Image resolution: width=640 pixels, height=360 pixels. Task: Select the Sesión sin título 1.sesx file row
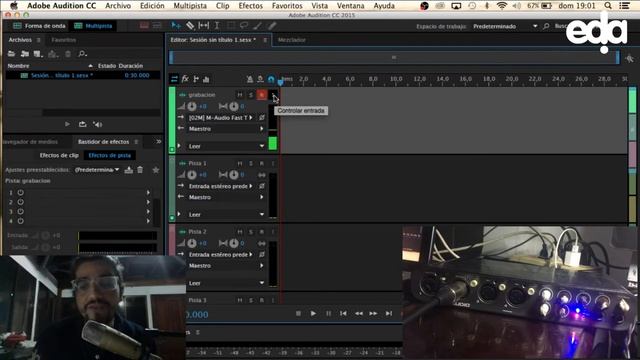click(82, 76)
